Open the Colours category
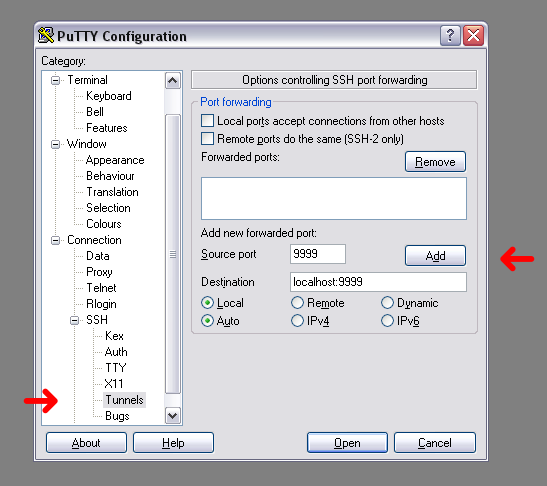Screen dimensions: 547x486 (x=104, y=224)
